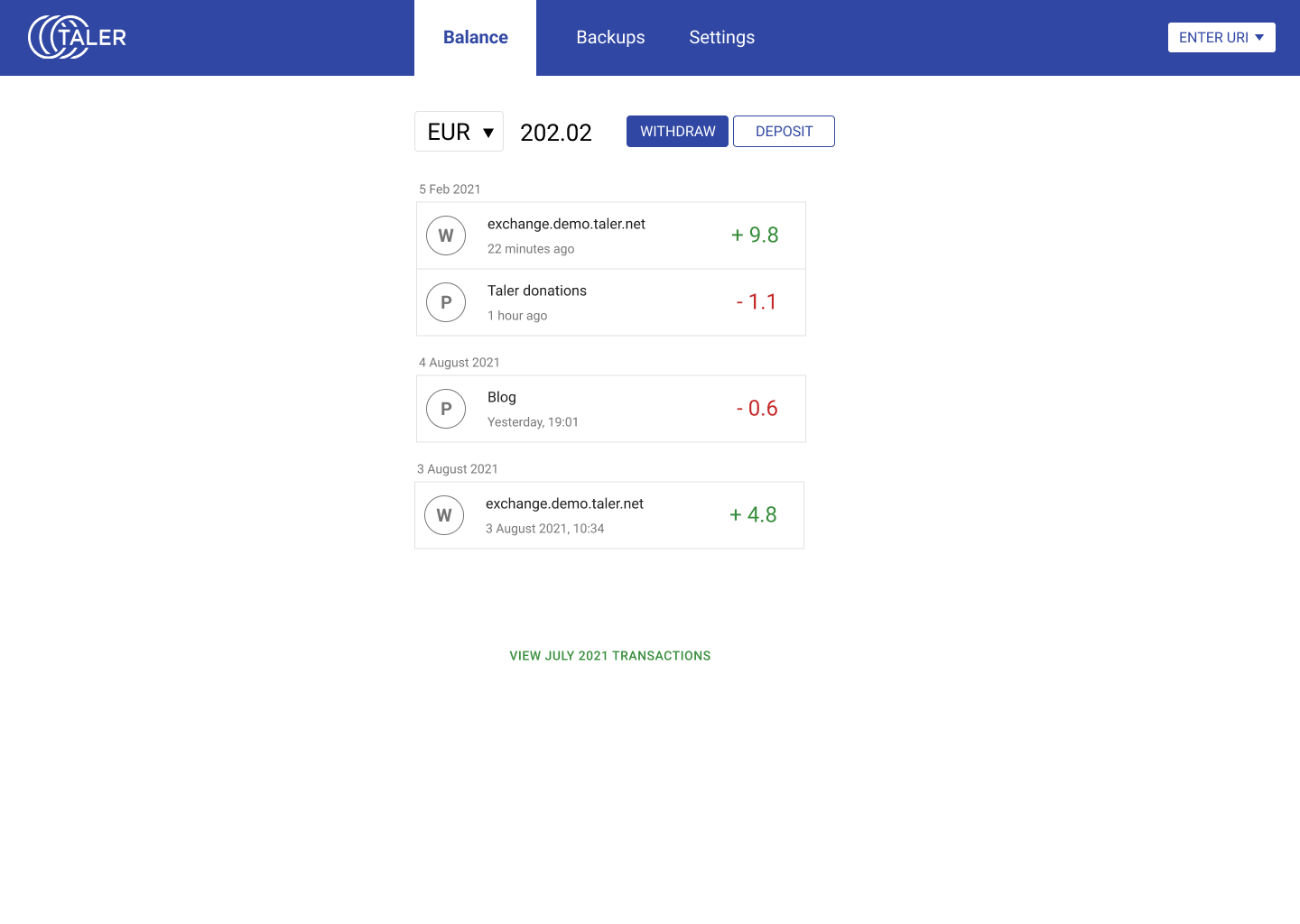Viewport: 1300px width, 924px height.
Task: Open the Backups tab
Action: pos(610,38)
